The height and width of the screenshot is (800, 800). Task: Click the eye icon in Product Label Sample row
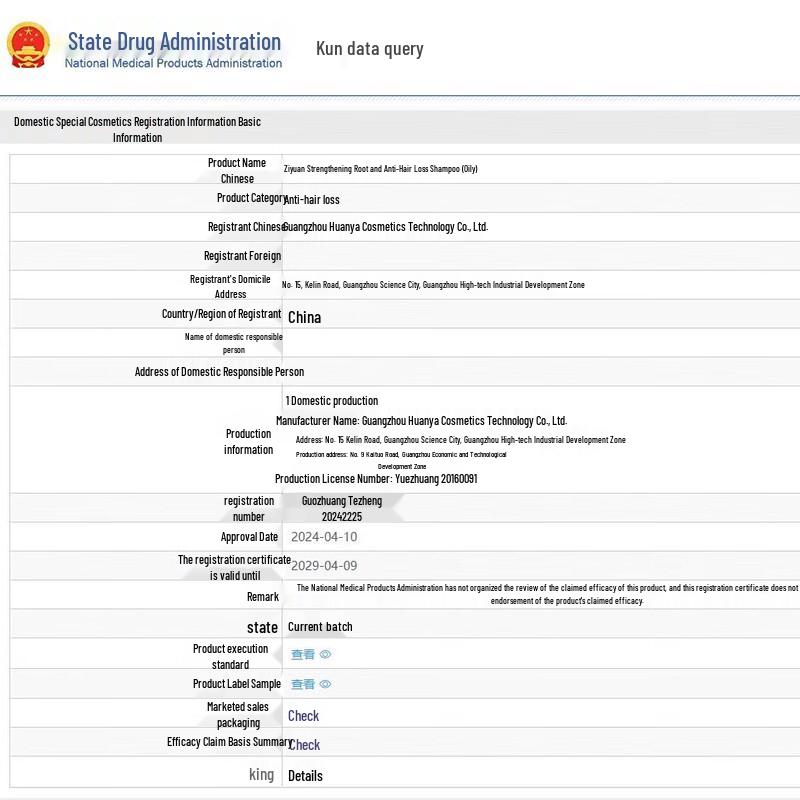[x=325, y=684]
